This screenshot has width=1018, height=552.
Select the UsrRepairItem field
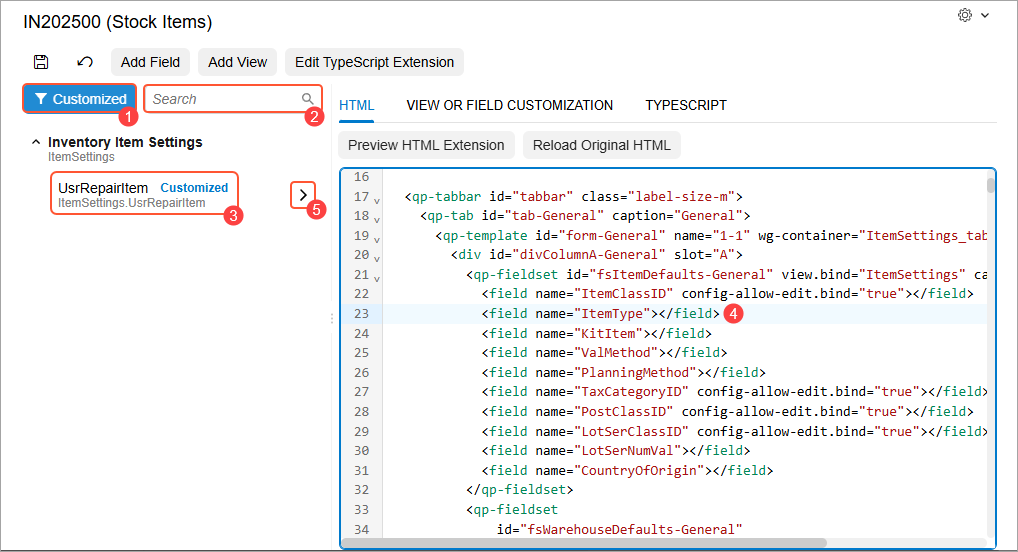pyautogui.click(x=144, y=194)
